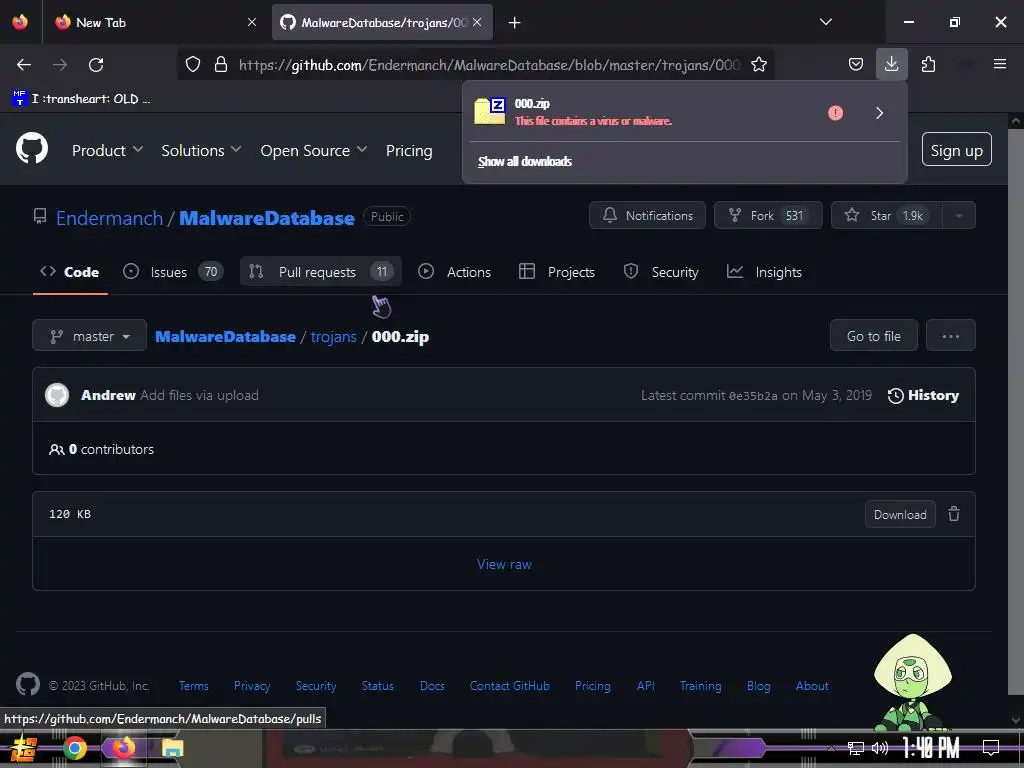Expand 000.zip download details arrow
The image size is (1024, 768).
coord(880,113)
